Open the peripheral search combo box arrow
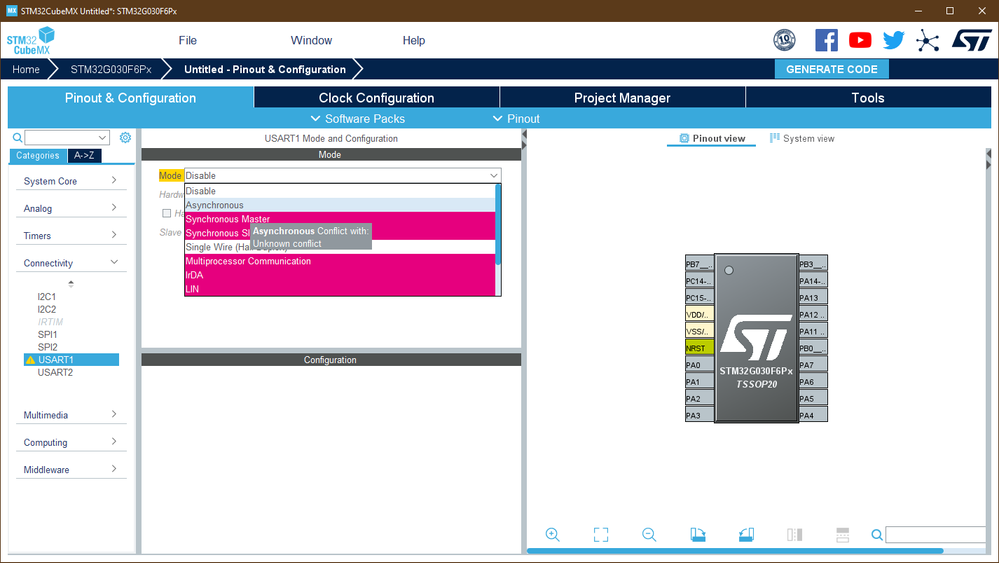 (x=102, y=138)
